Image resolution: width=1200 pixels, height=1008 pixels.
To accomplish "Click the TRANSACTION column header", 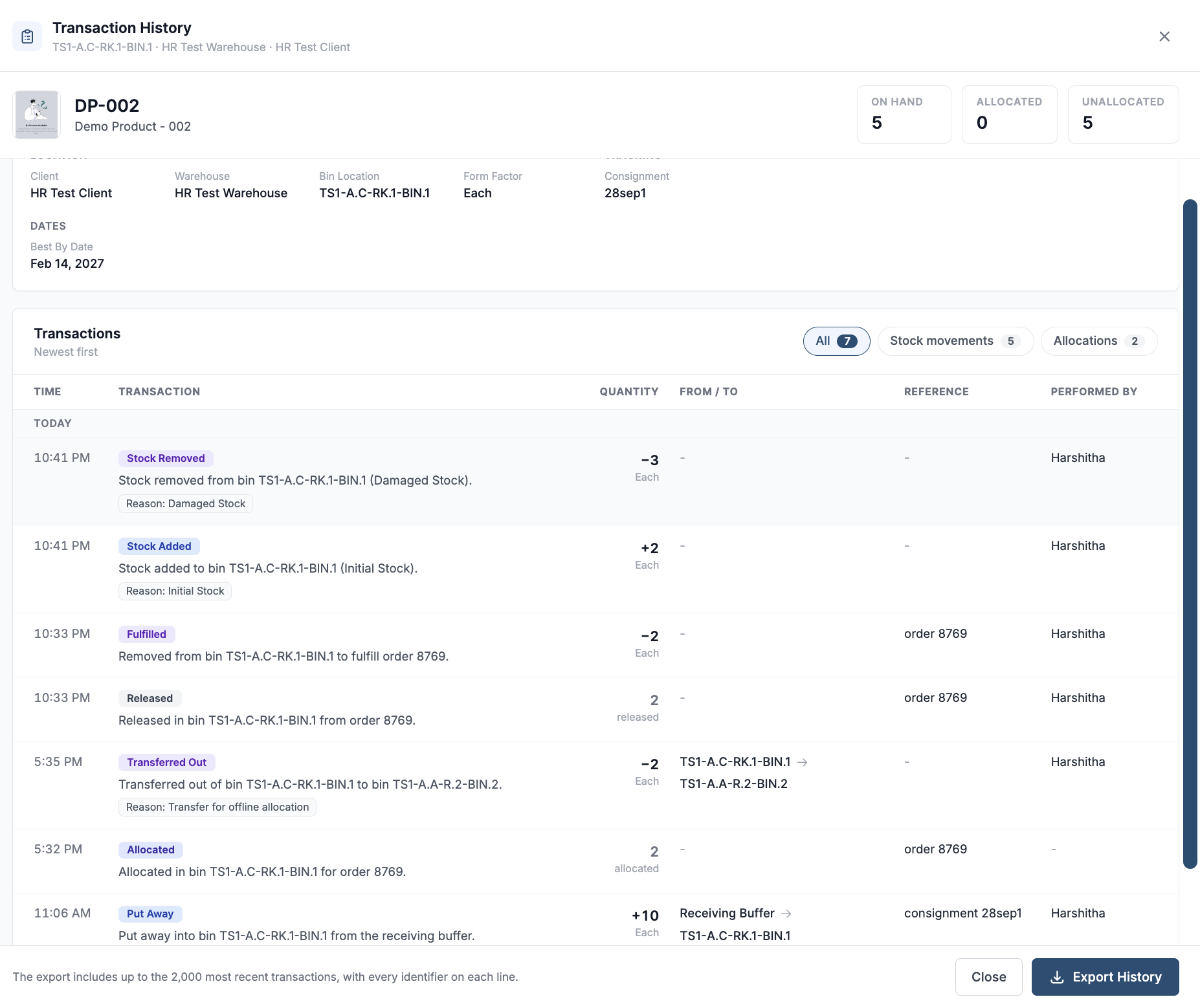I will (159, 391).
